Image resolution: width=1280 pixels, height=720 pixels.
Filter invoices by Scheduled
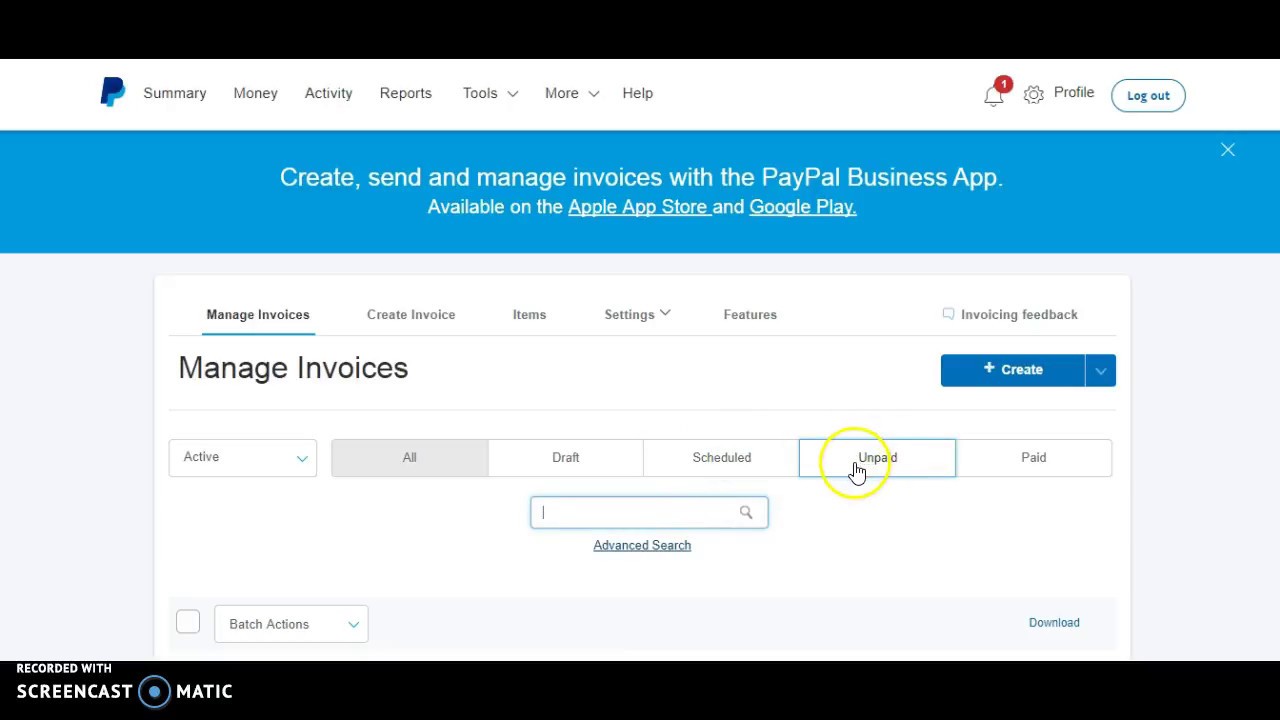[722, 457]
